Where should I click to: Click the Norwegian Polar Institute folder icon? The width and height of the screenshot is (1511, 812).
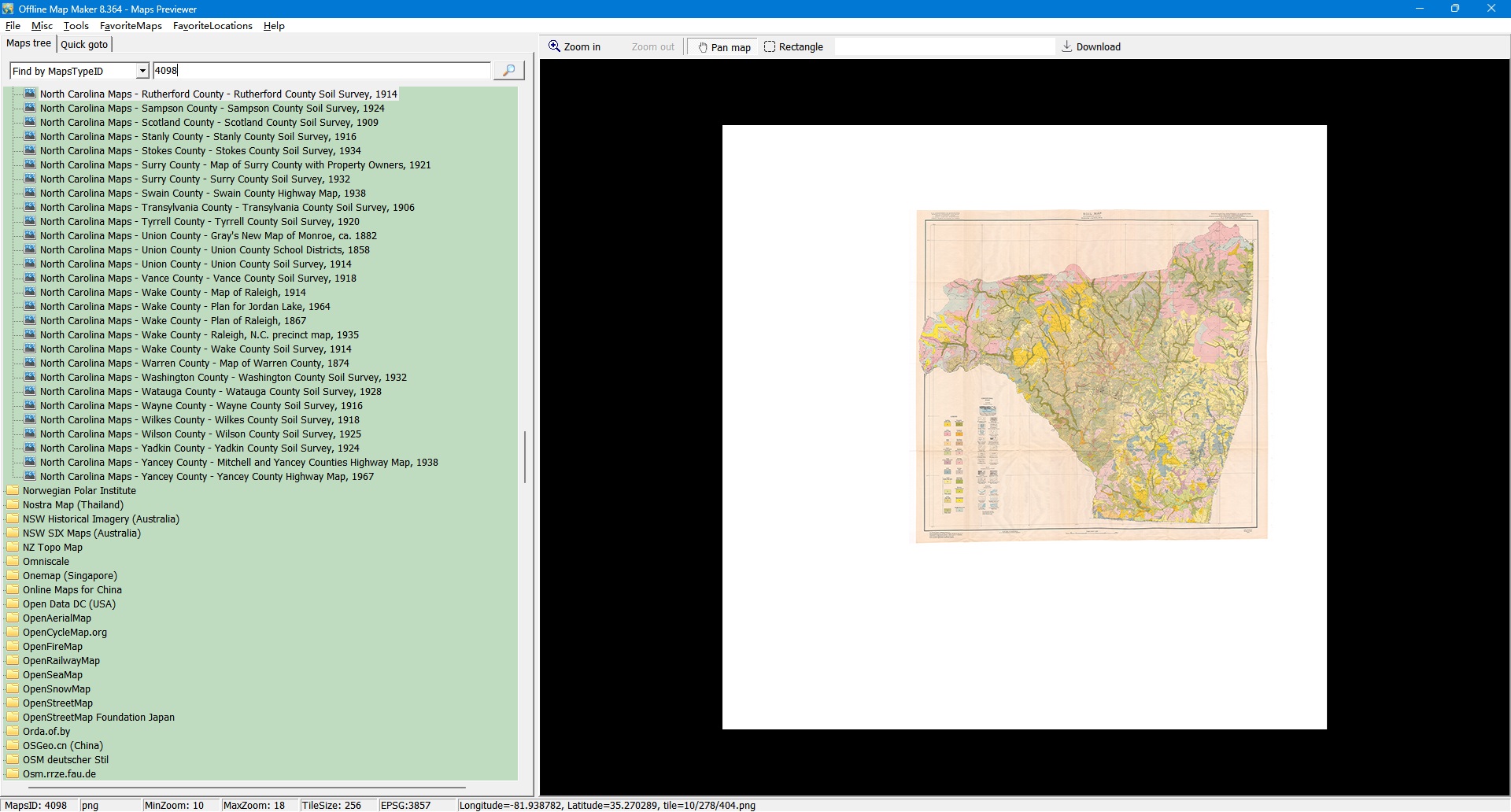(13, 491)
